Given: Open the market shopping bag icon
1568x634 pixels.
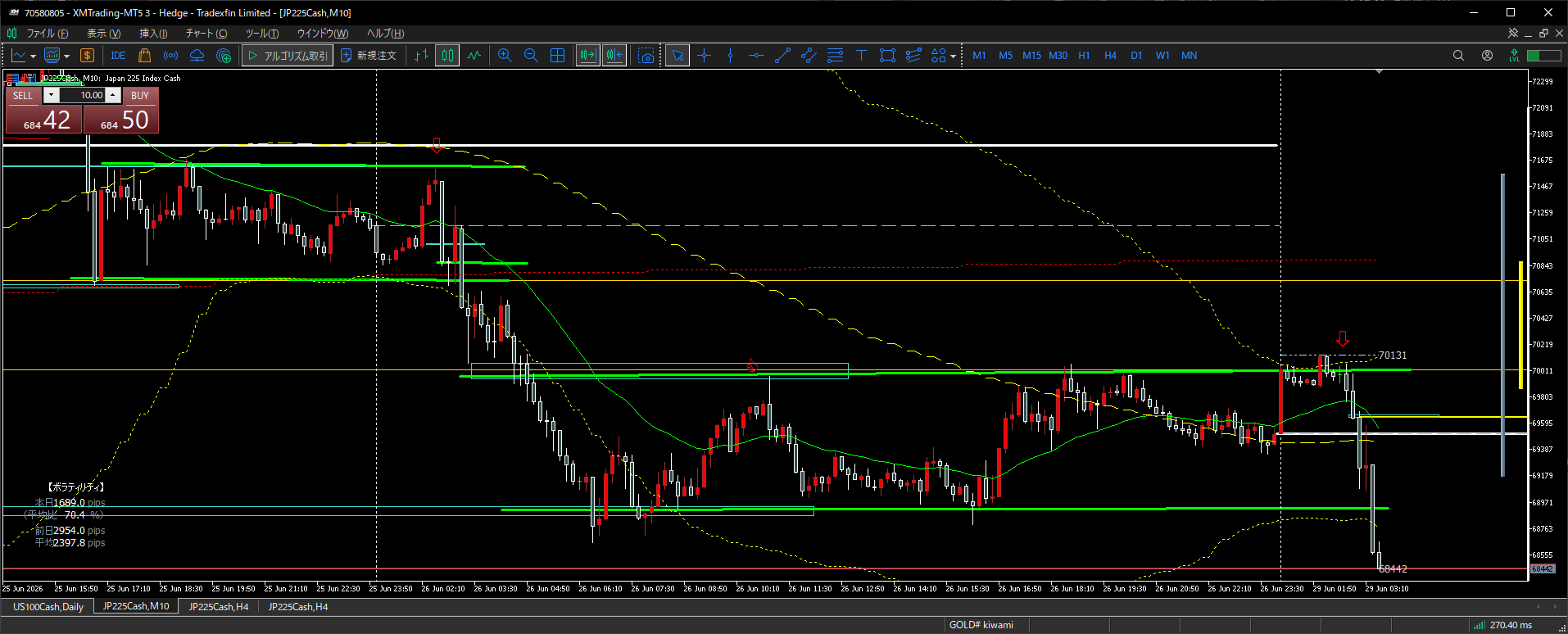Looking at the screenshot, I should pyautogui.click(x=145, y=56).
